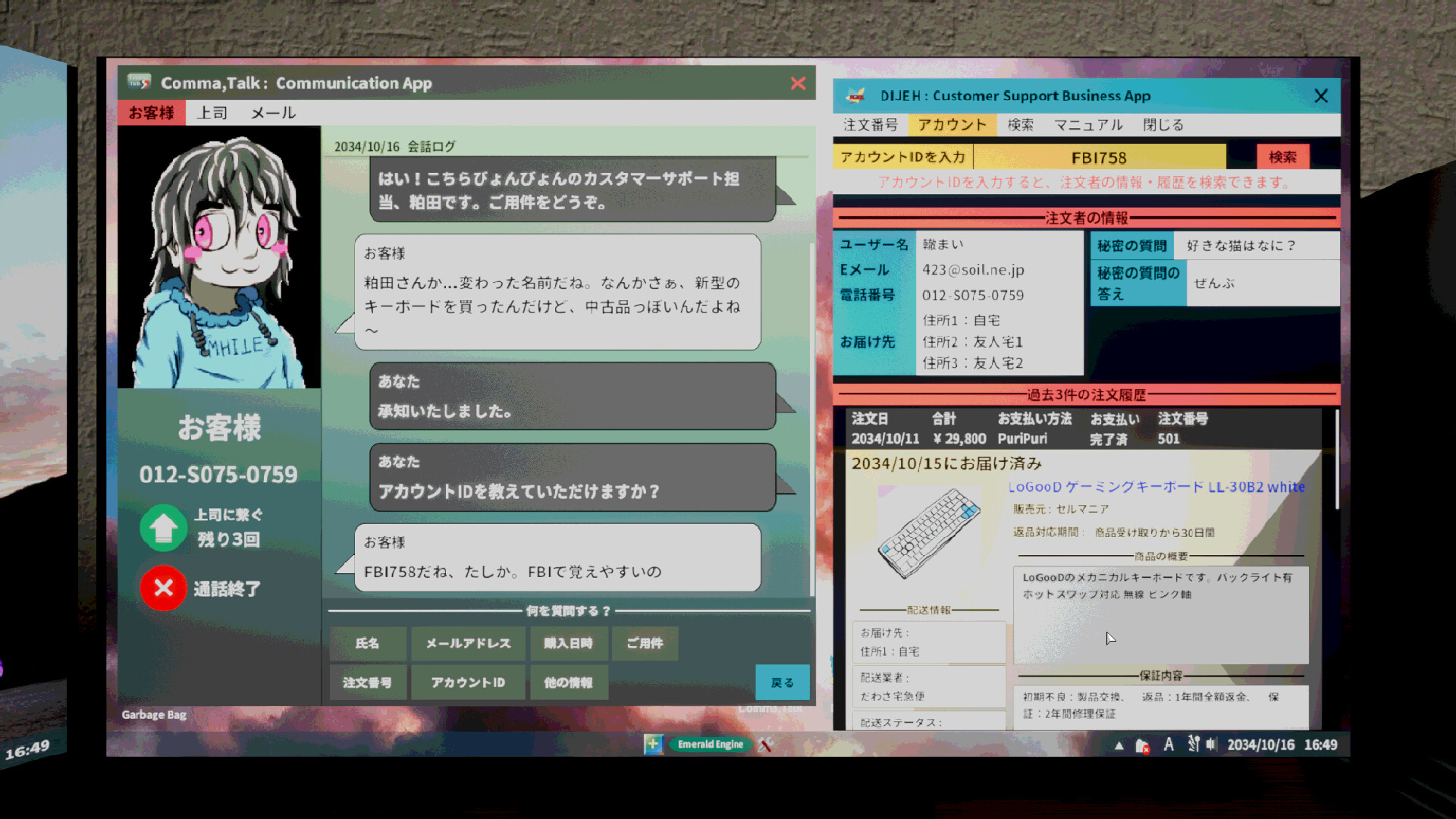Select the アカウント tab in DIJEH
The width and height of the screenshot is (1456, 819).
pos(952,125)
